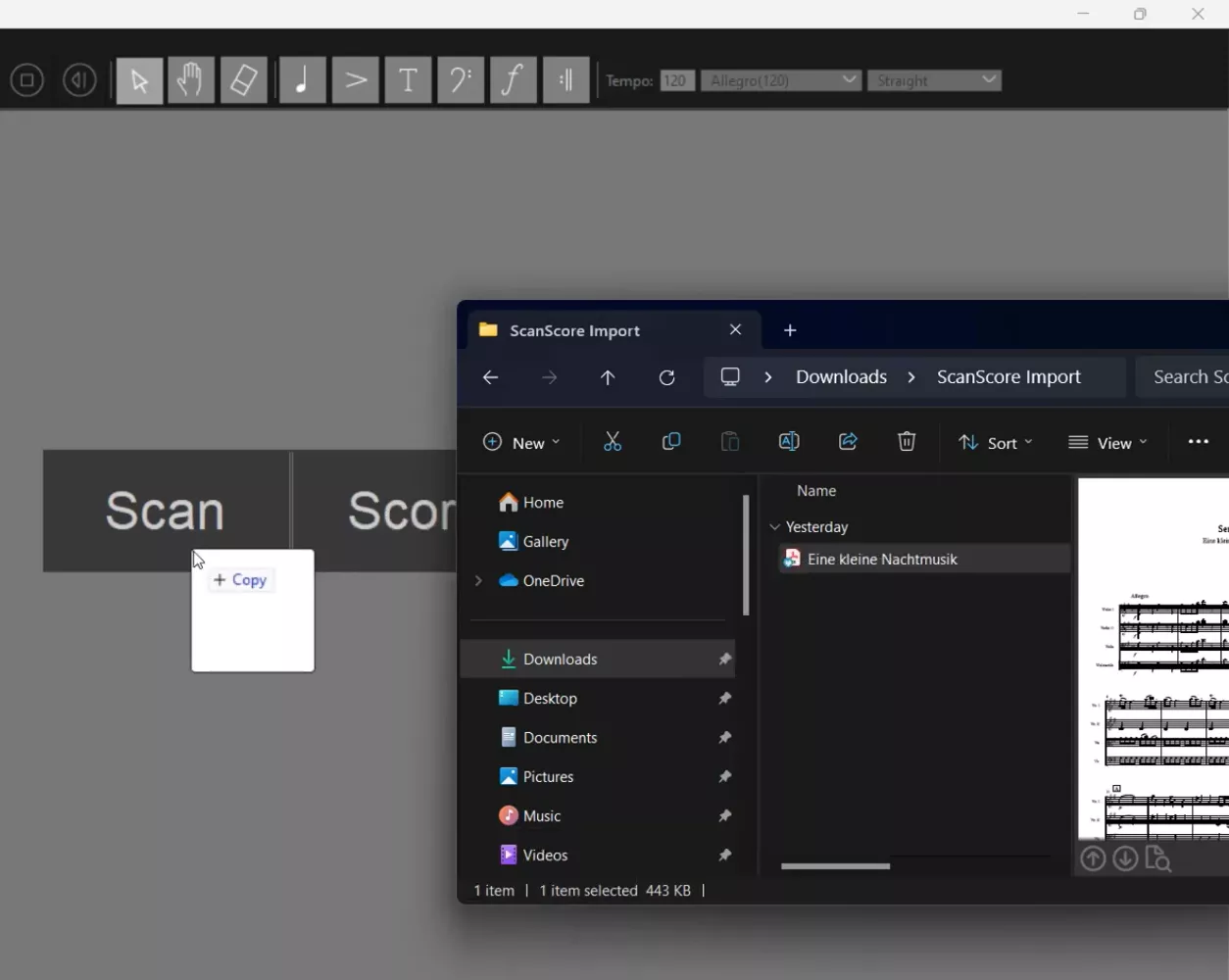Go back in File Explorer
This screenshot has width=1229, height=980.
click(x=490, y=377)
